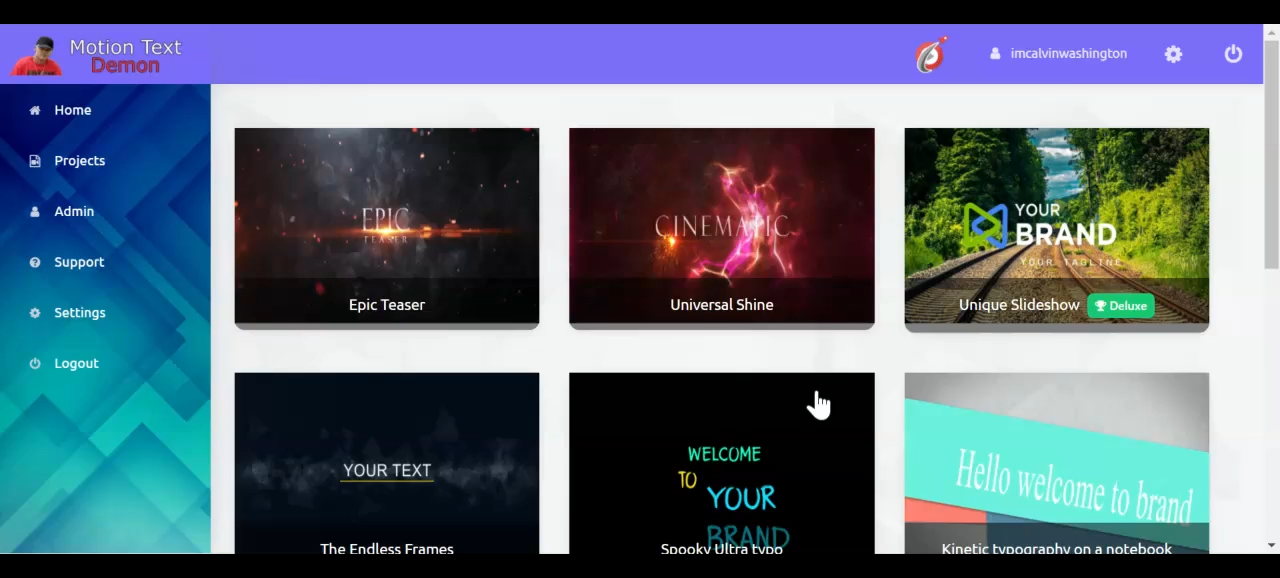The height and width of the screenshot is (578, 1280).
Task: Click the Universal Shine caption text
Action: point(722,305)
